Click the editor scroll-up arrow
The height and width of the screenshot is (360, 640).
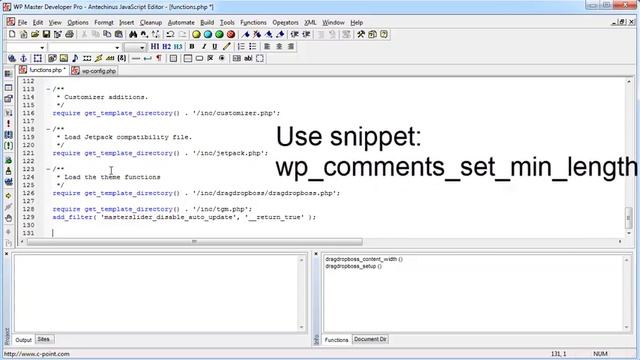pos(629,82)
